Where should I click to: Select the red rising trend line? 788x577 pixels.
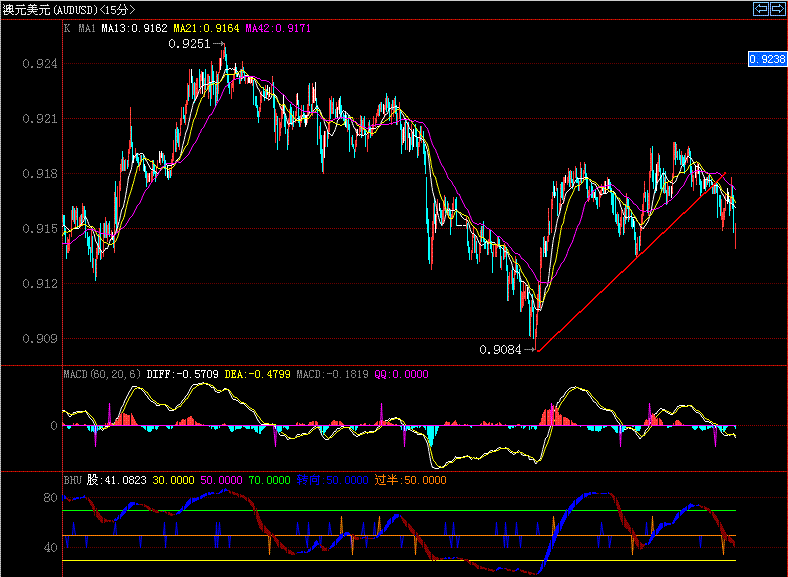[631, 262]
